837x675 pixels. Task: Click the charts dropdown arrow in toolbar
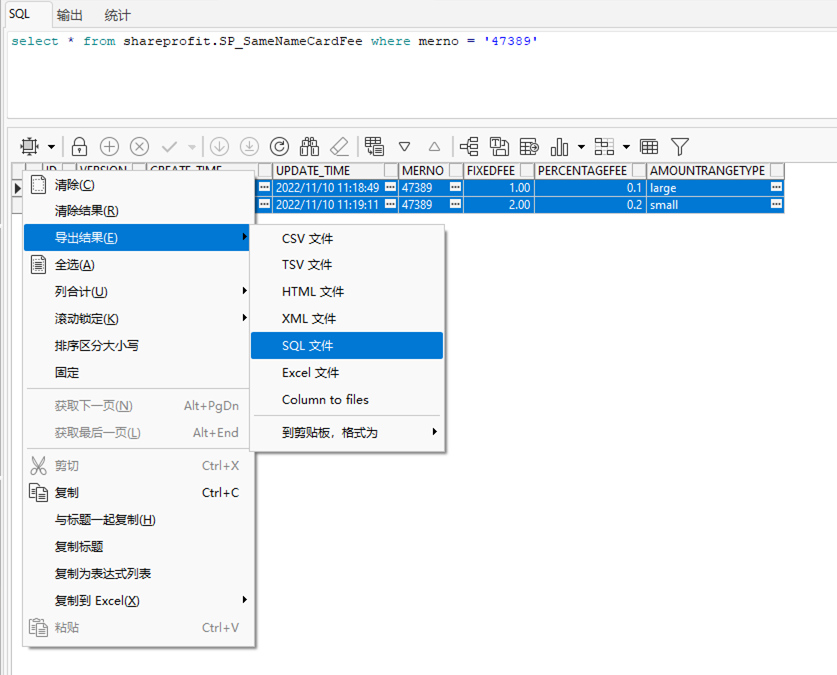(580, 146)
